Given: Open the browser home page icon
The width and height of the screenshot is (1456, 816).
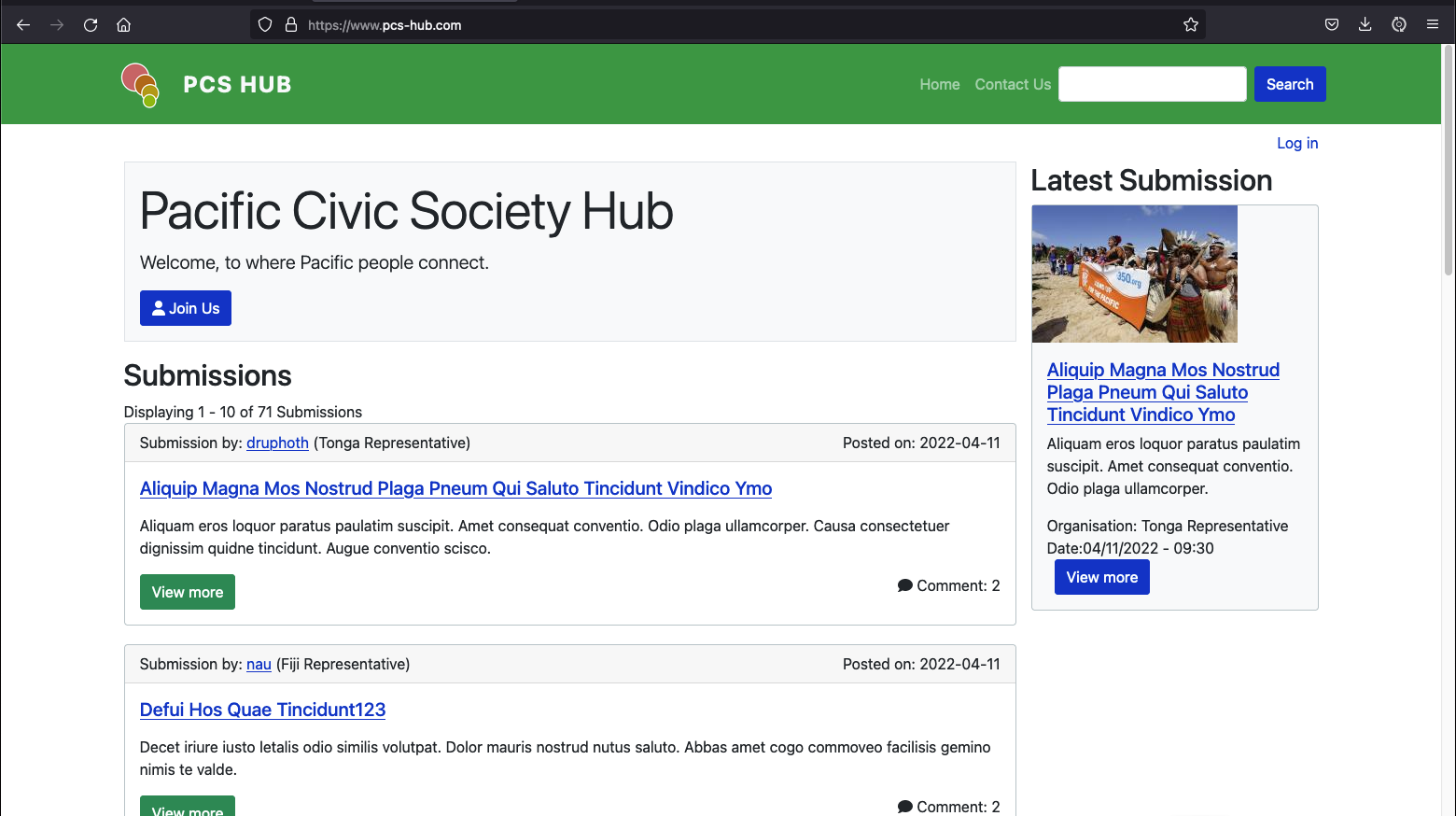Looking at the screenshot, I should pos(124,24).
